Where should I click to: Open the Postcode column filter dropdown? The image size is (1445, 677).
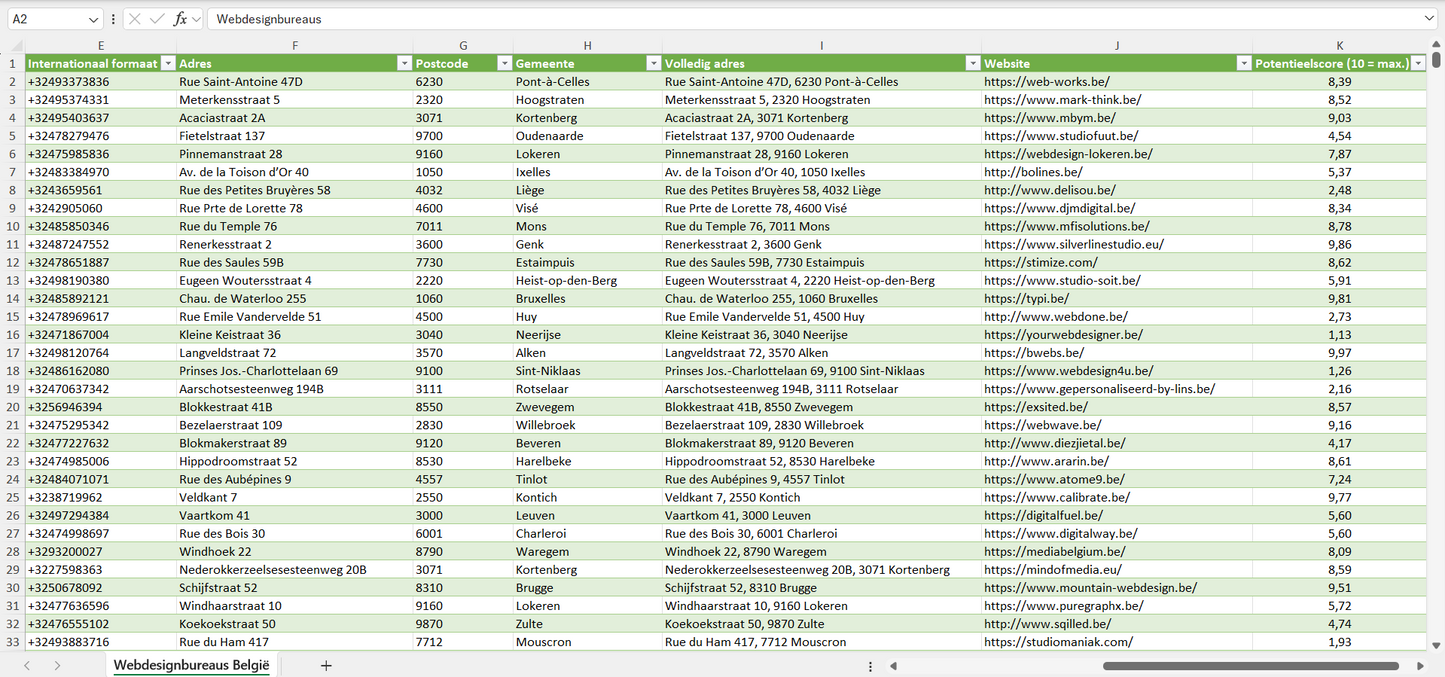504,63
